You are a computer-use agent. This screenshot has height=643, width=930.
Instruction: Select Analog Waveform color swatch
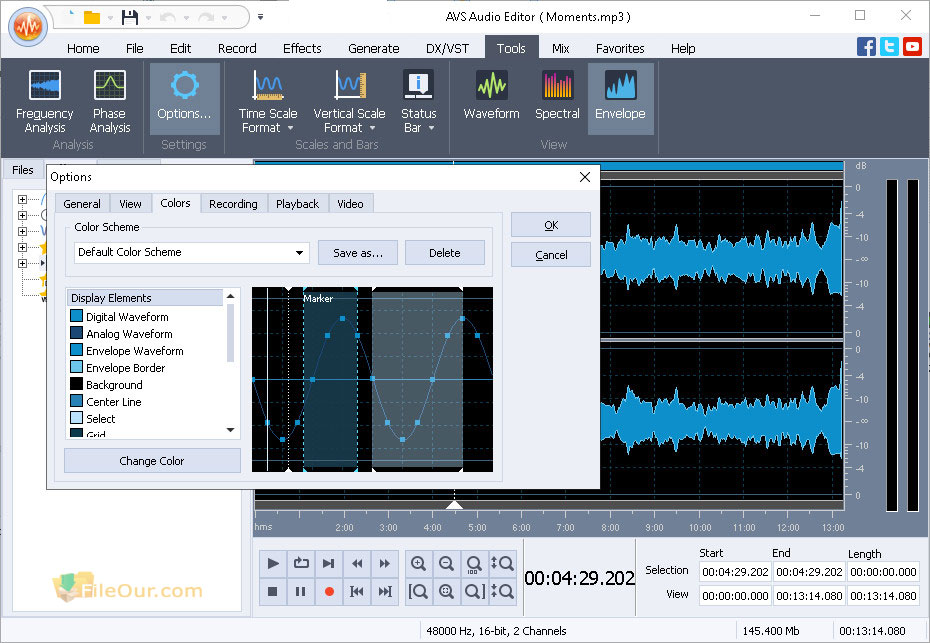77,333
